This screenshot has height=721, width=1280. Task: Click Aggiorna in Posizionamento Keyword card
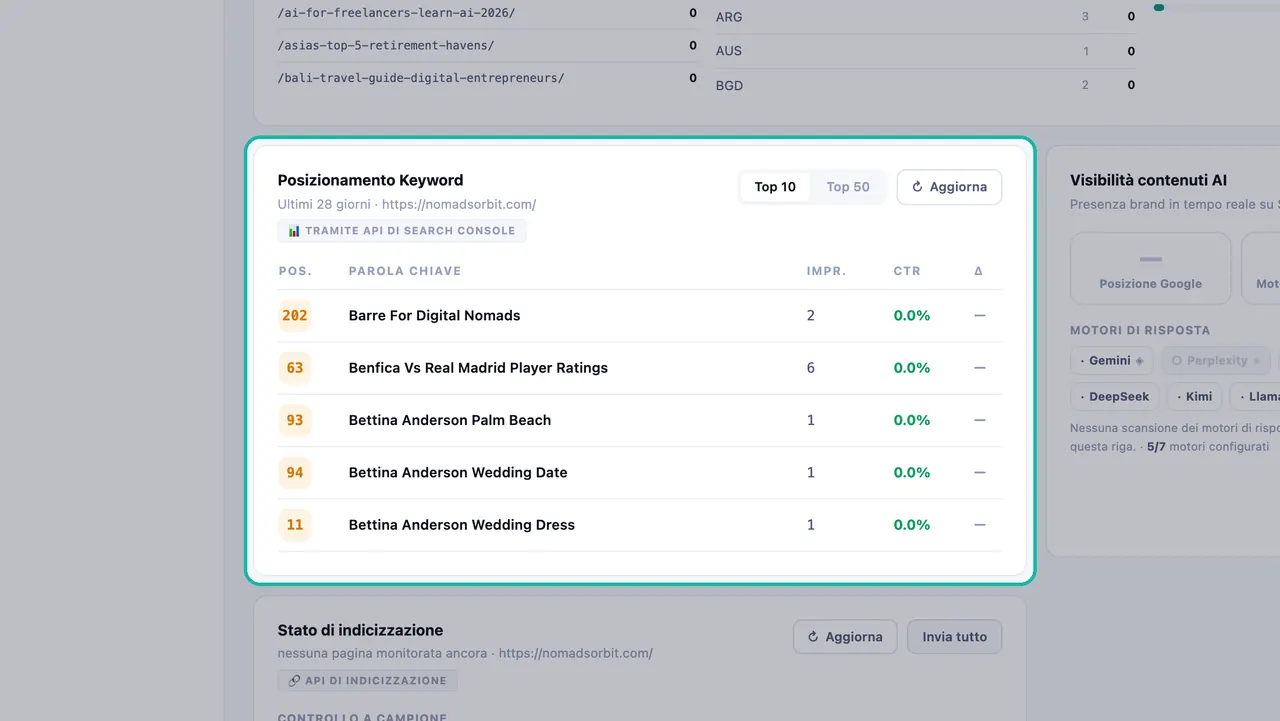949,187
